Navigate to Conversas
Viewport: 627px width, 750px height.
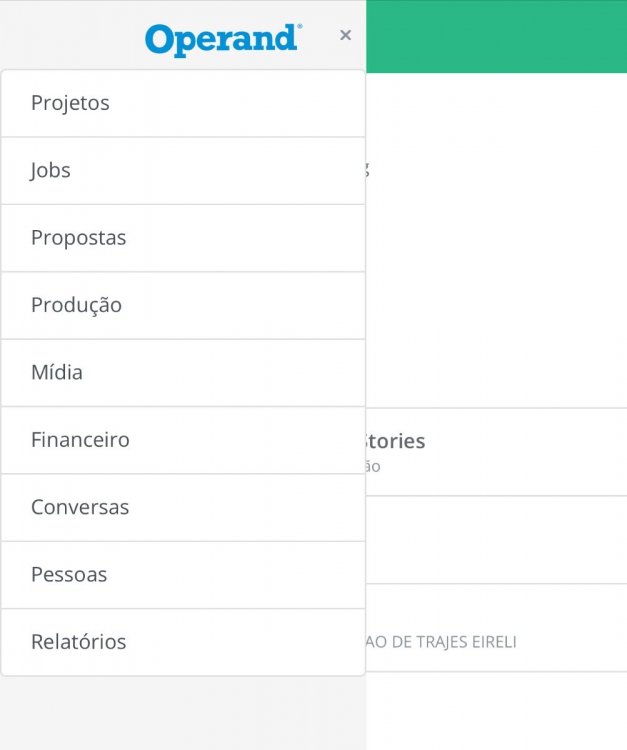click(183, 507)
